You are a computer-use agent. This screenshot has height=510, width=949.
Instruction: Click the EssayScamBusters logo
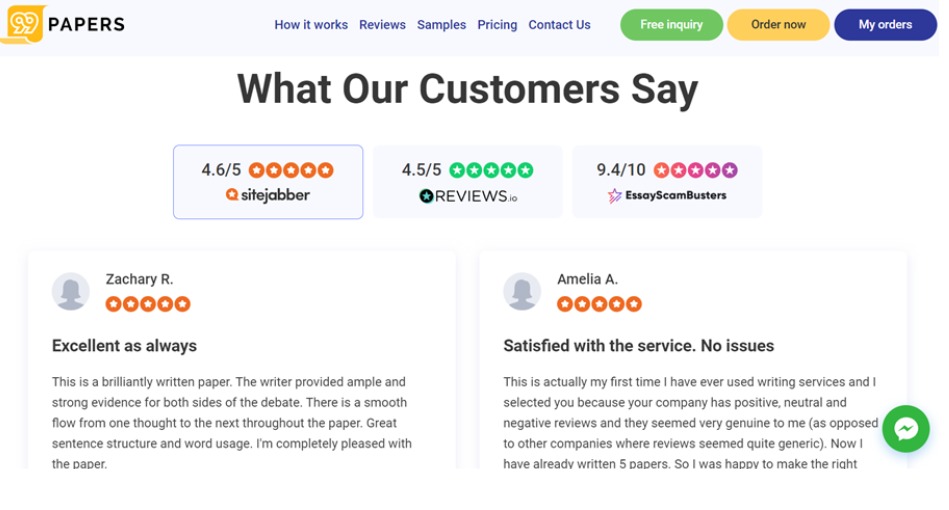(x=667, y=195)
